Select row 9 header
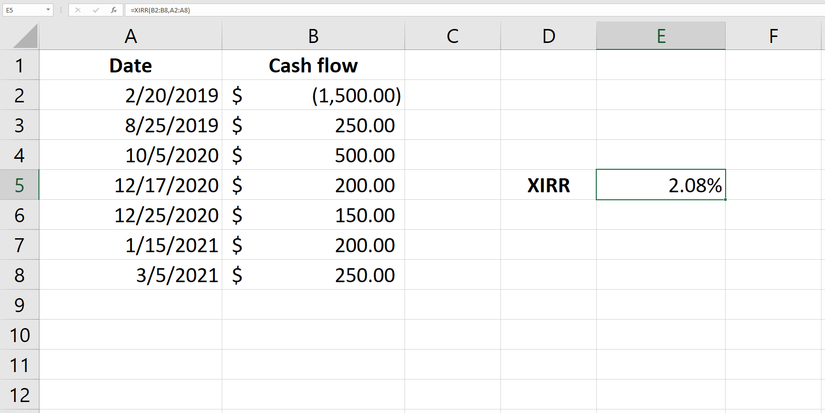This screenshot has height=413, width=825. coord(19,305)
